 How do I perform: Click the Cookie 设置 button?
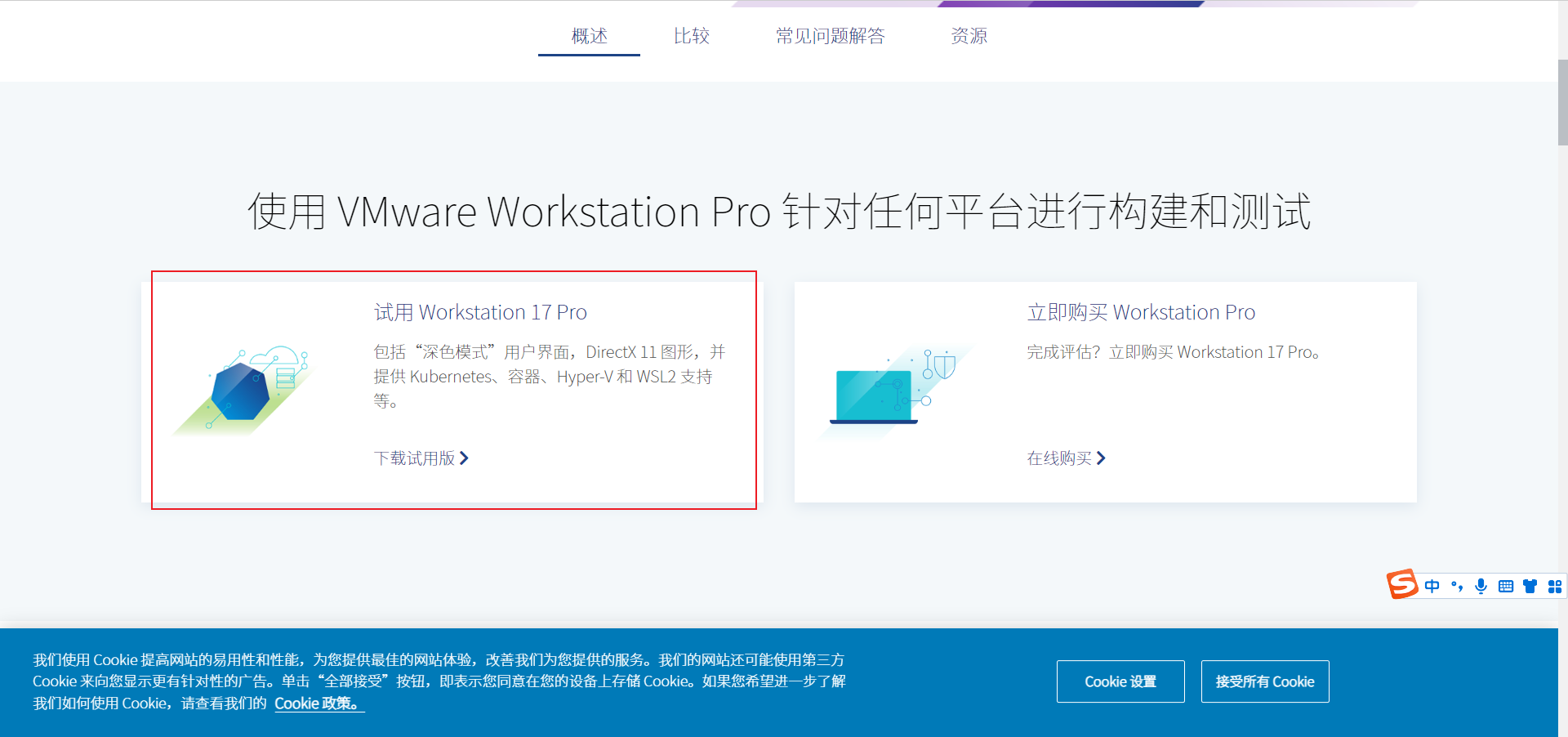1120,681
